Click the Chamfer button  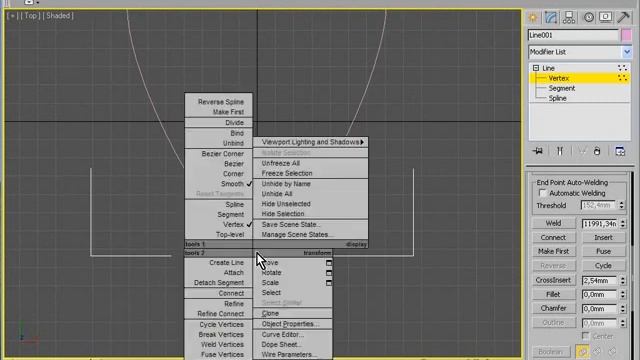[x=553, y=308]
